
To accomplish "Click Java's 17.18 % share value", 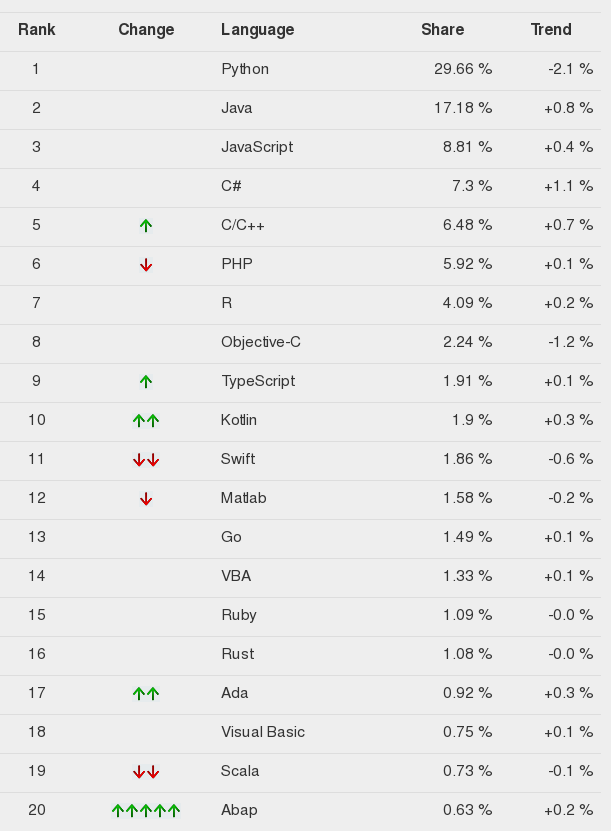I will click(x=463, y=108).
